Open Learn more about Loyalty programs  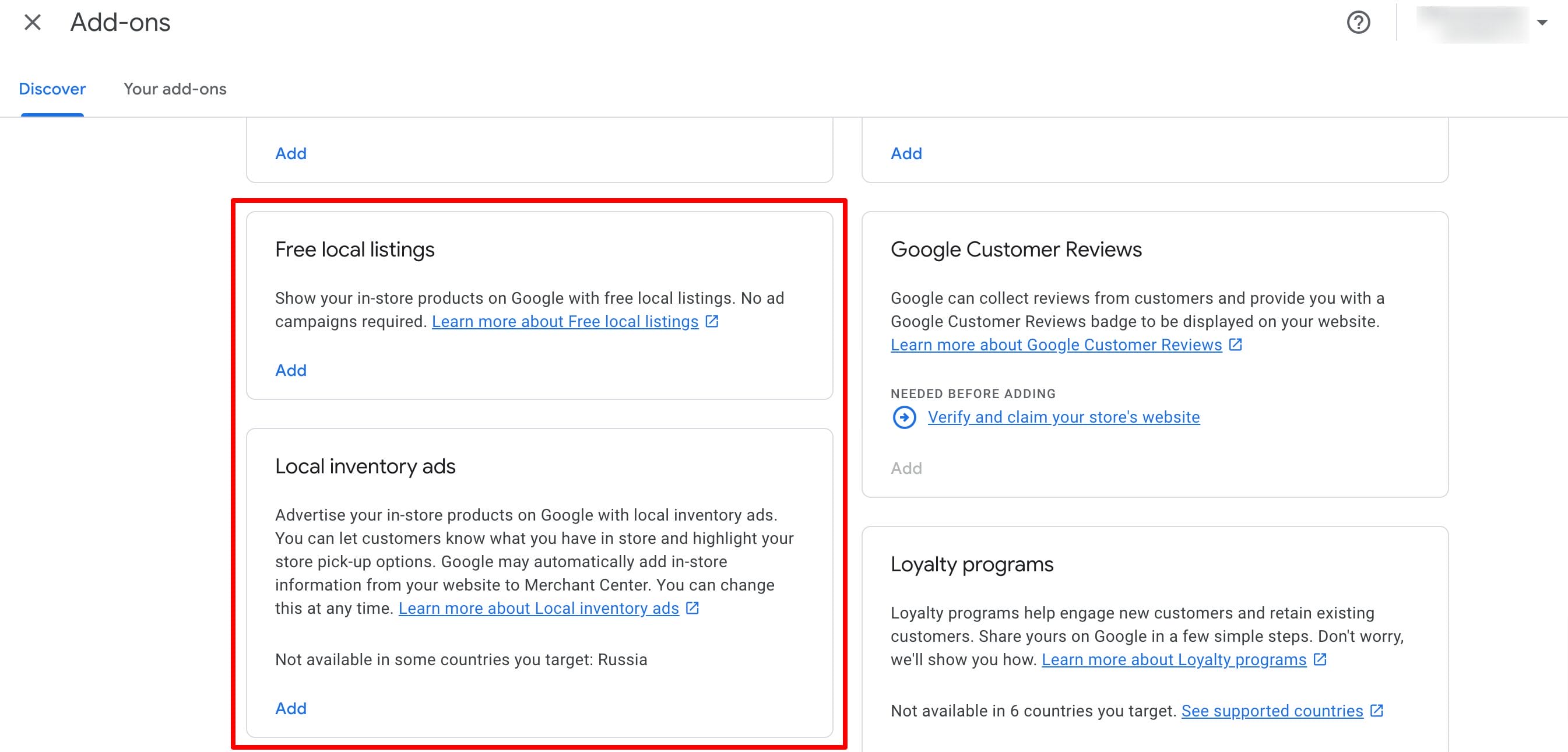coord(1173,659)
